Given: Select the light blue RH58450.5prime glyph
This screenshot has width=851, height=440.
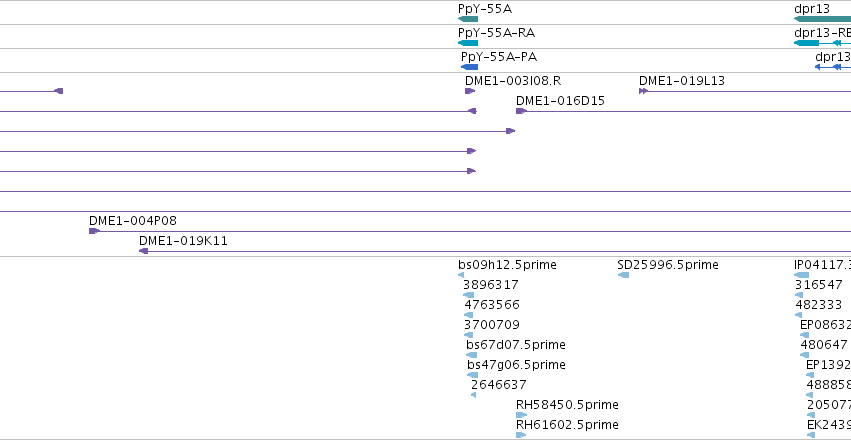Looking at the screenshot, I should (522, 415).
